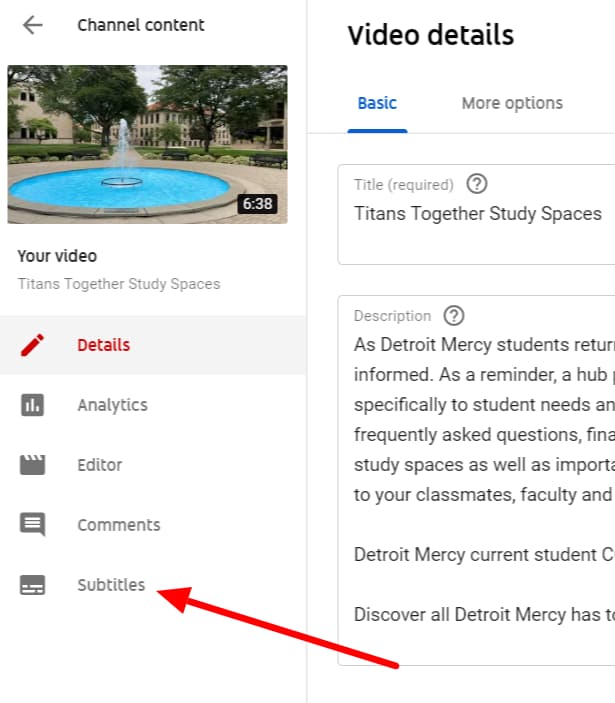Select Analytics in the sidebar
This screenshot has height=703, width=615.
[x=153, y=405]
